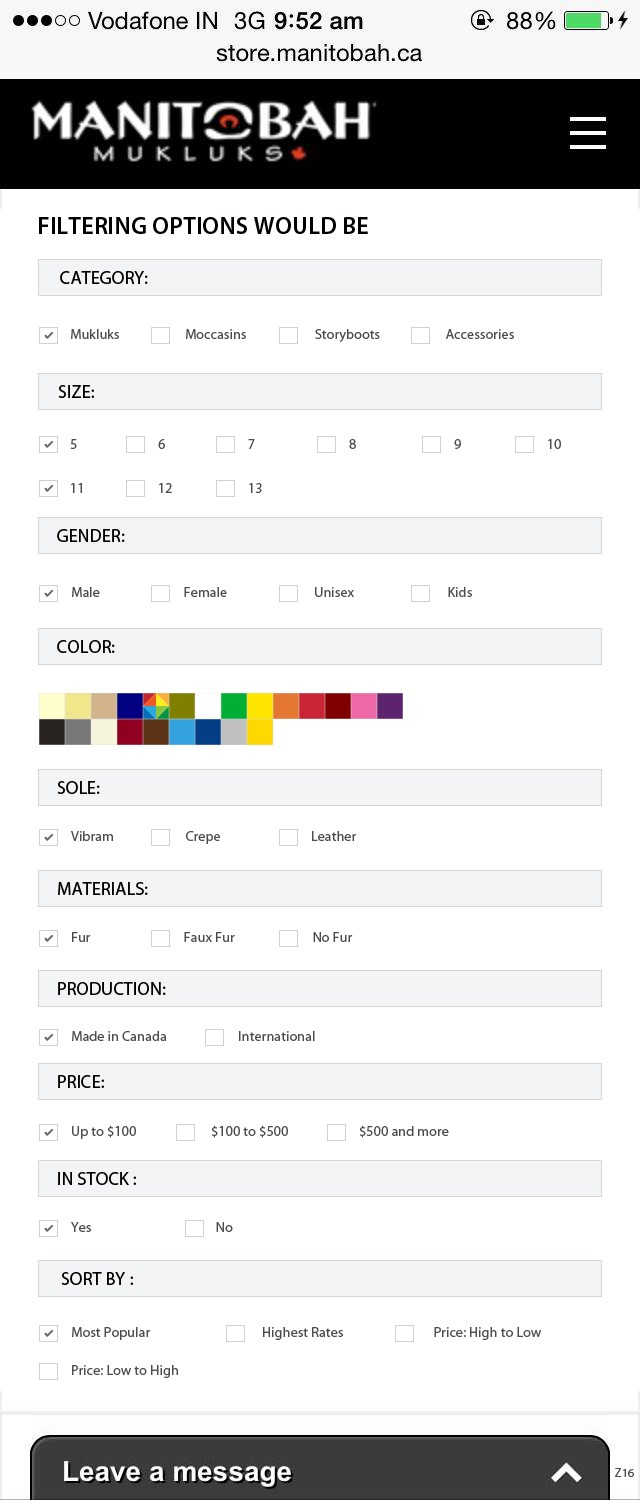Viewport: 640px width, 1500px height.
Task: Pick the green color swatch
Action: [234, 706]
